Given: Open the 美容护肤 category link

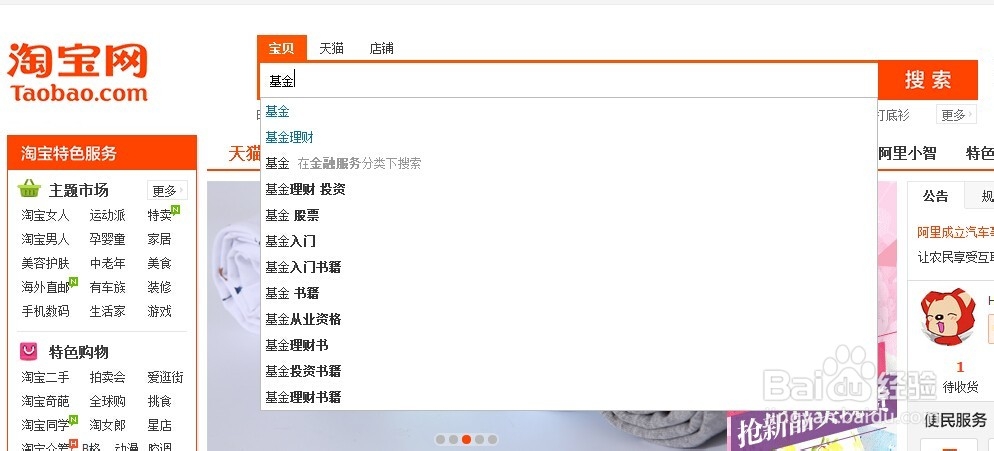Looking at the screenshot, I should 45,263.
